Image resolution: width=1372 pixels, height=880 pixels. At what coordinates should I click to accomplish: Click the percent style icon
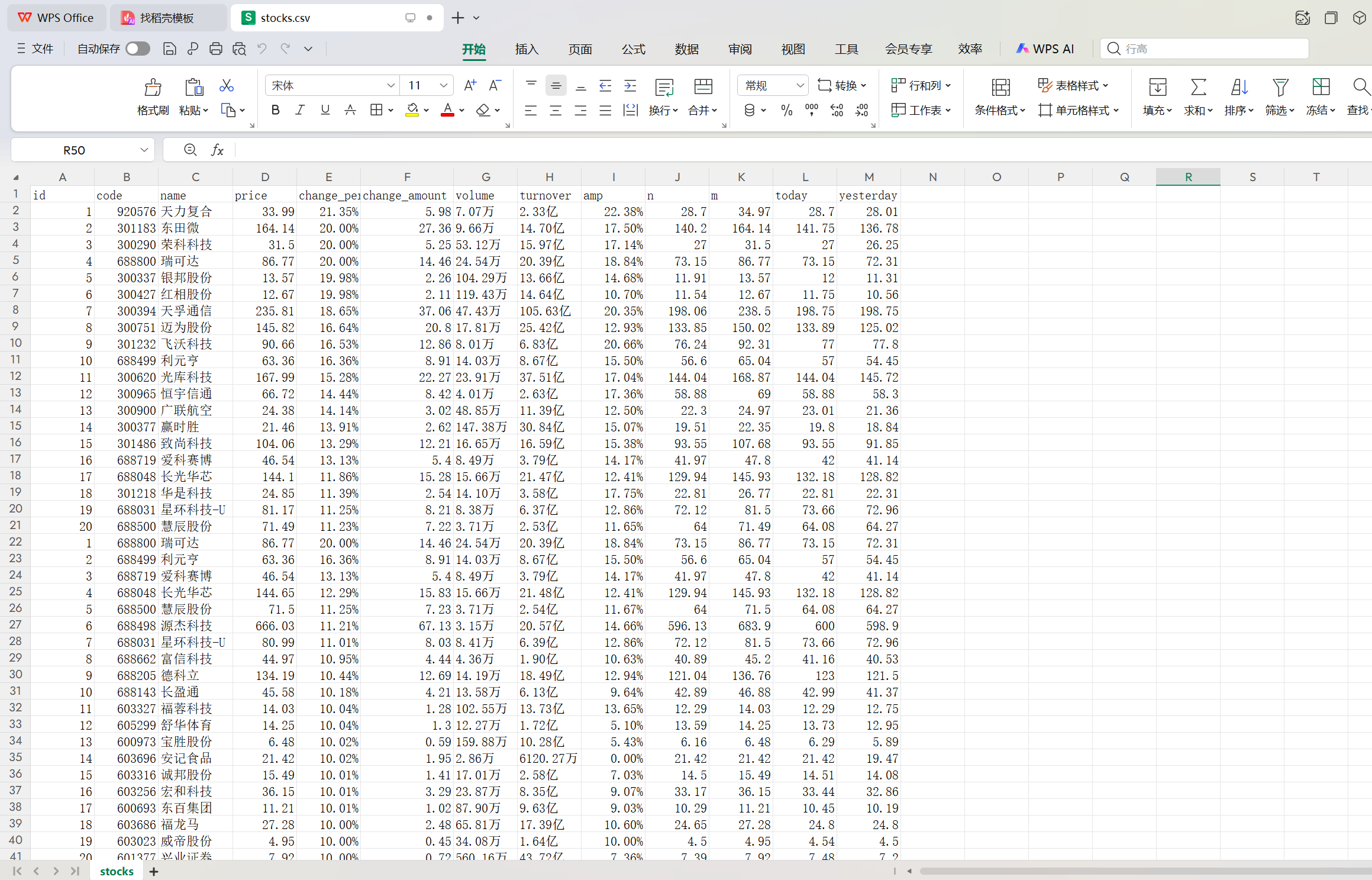point(786,110)
